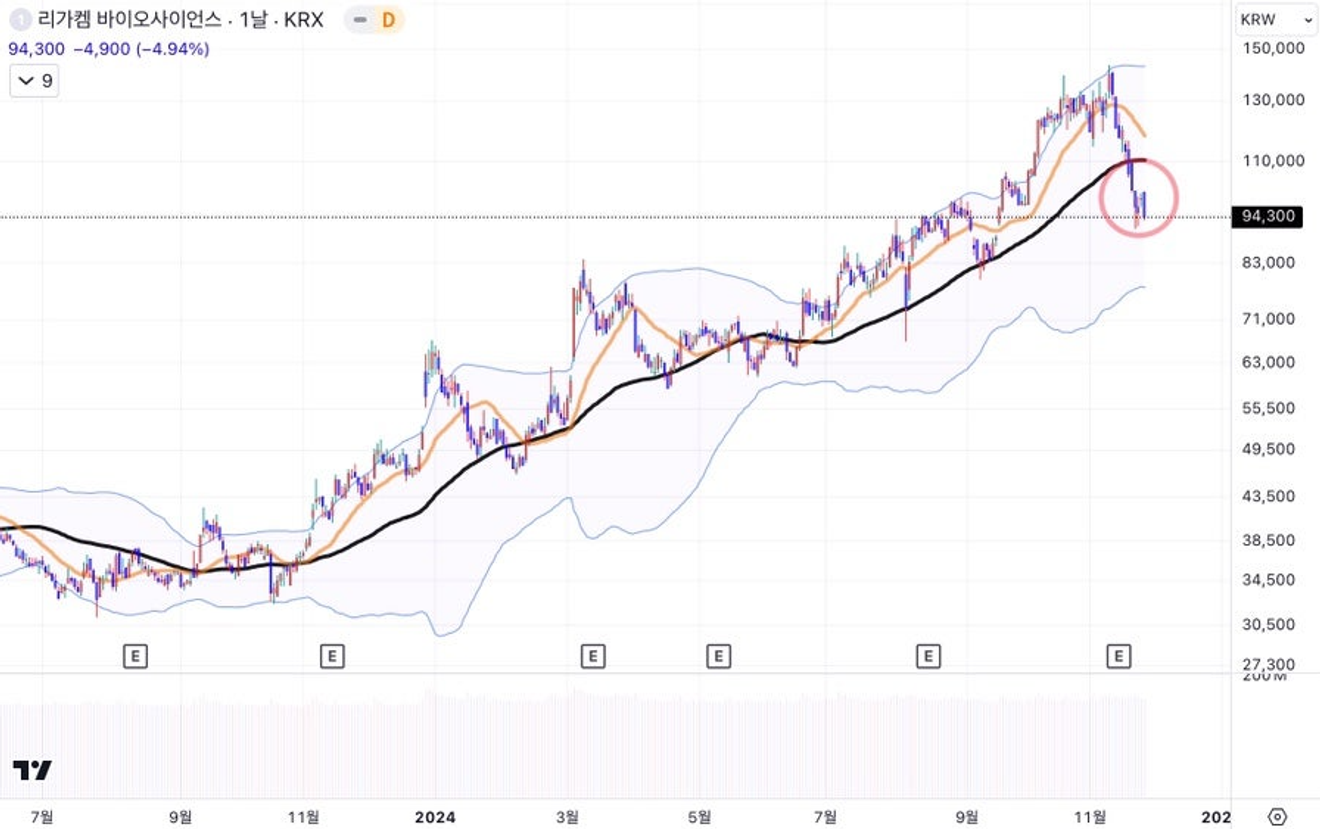Open chart settings hexagon gear icon
Screen dimensions: 1320x829
pyautogui.click(x=1277, y=815)
